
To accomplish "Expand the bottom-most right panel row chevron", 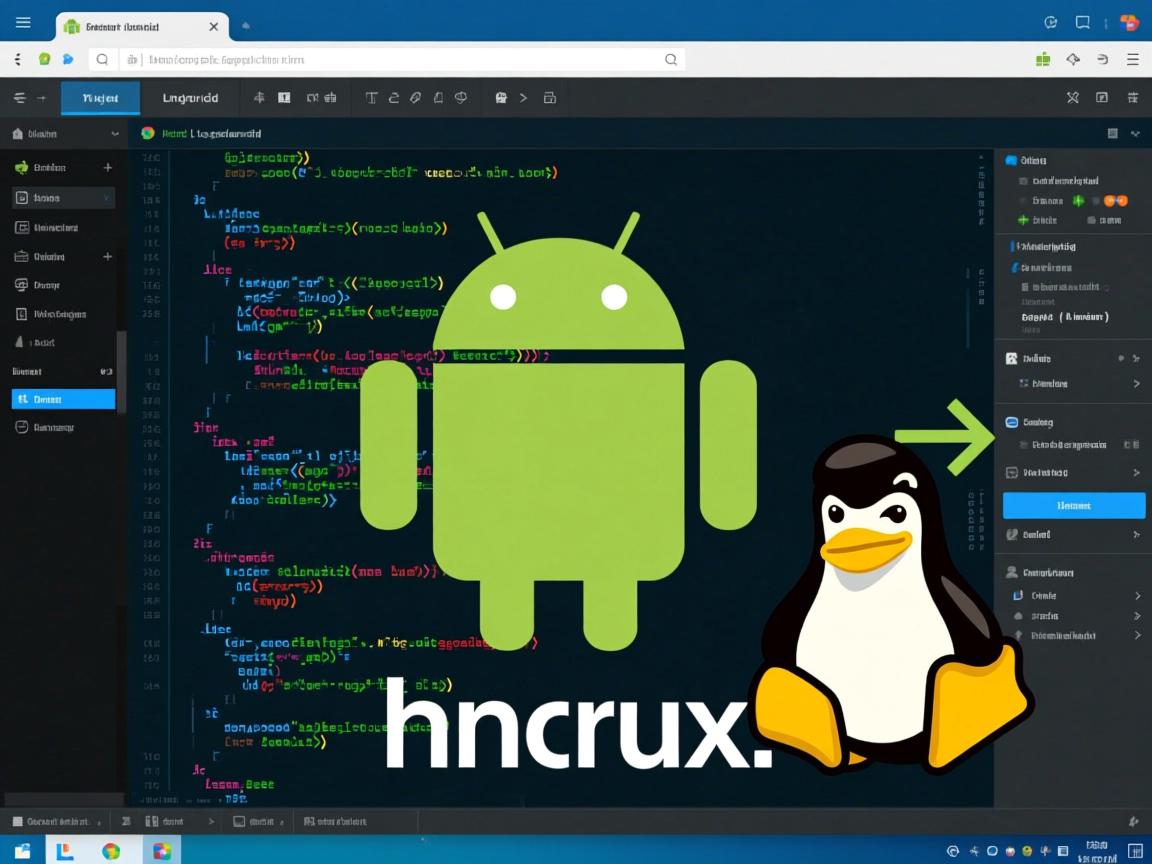I will click(1136, 635).
